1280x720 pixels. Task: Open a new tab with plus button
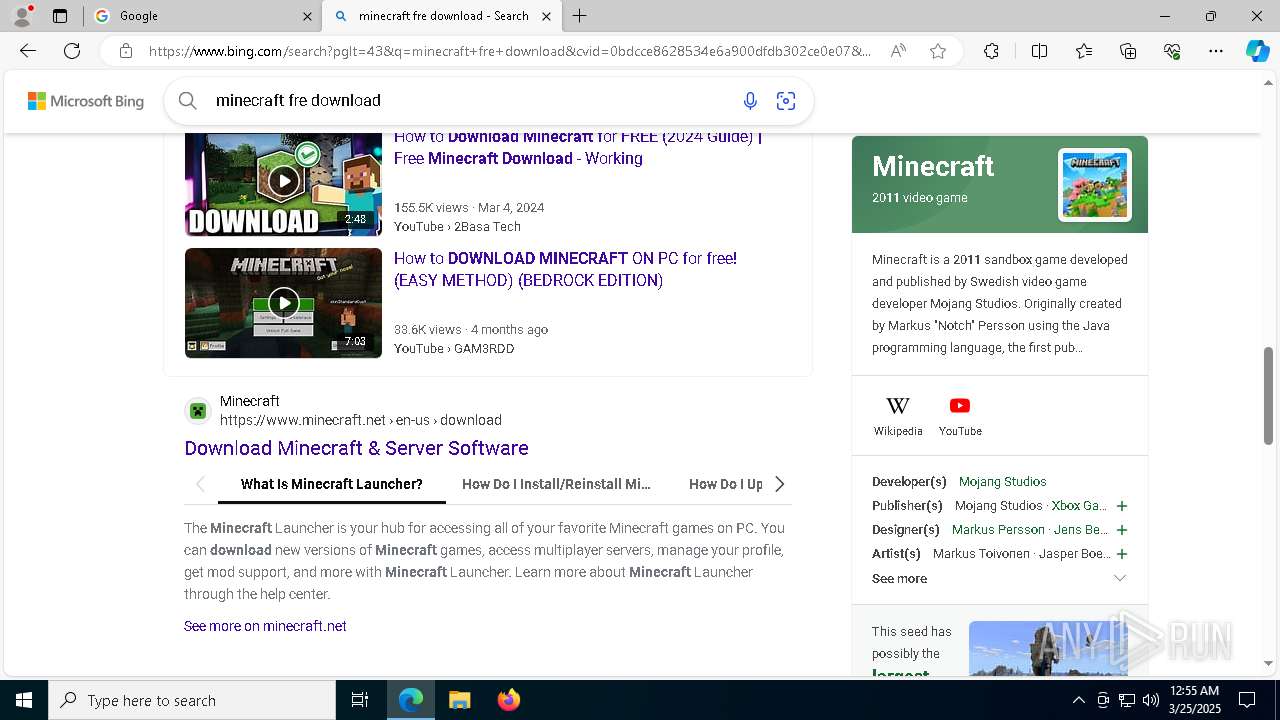[580, 16]
